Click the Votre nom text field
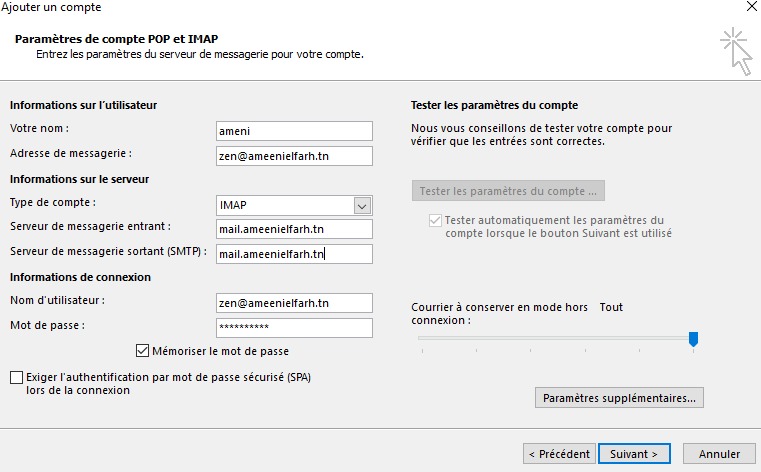The width and height of the screenshot is (761, 472). click(x=294, y=131)
